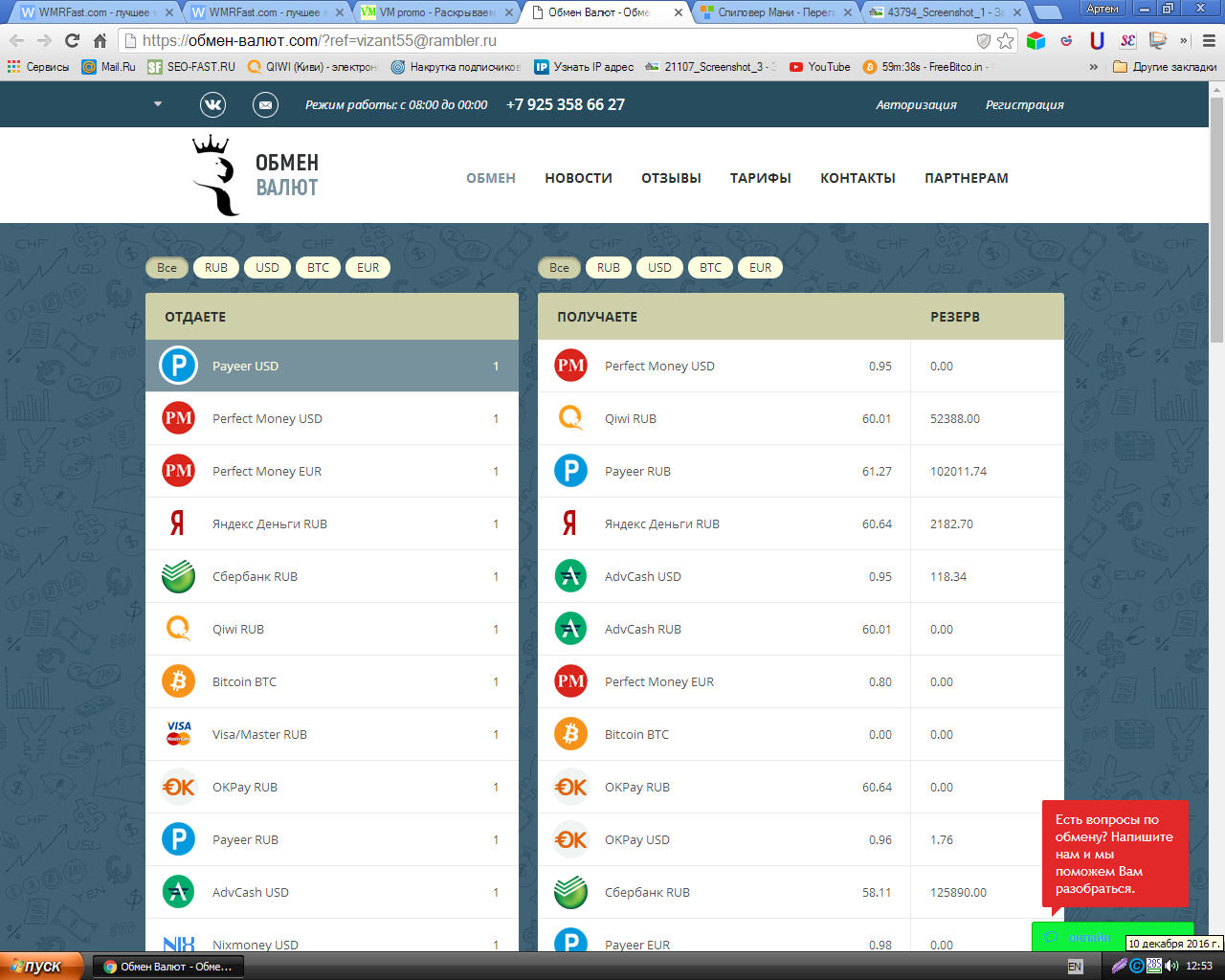Screen dimensions: 1225x980
Task: View the ТАРИФЫ page
Action: pyautogui.click(x=761, y=178)
